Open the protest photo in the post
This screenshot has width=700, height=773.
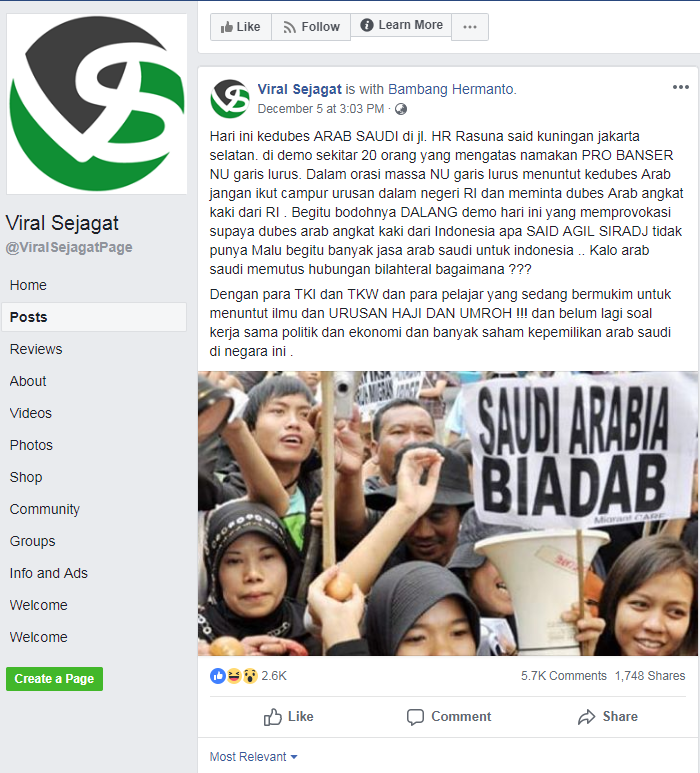tap(448, 513)
